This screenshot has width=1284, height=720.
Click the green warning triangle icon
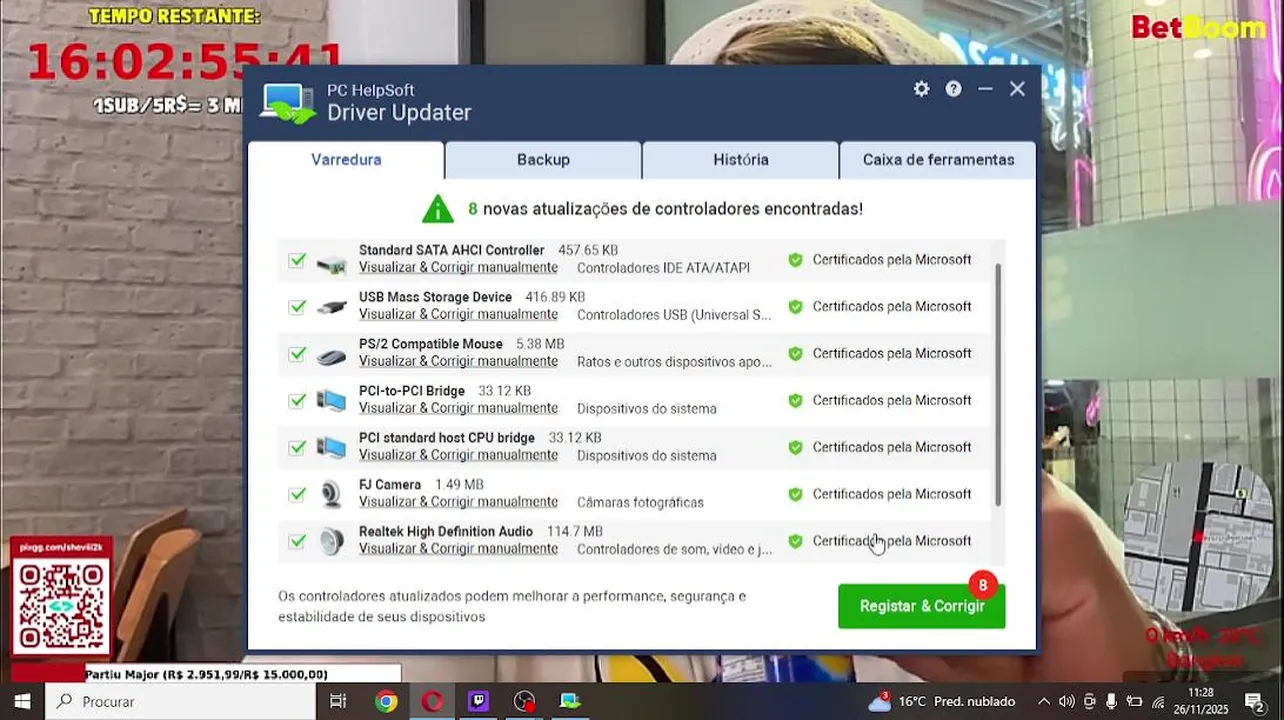click(437, 209)
